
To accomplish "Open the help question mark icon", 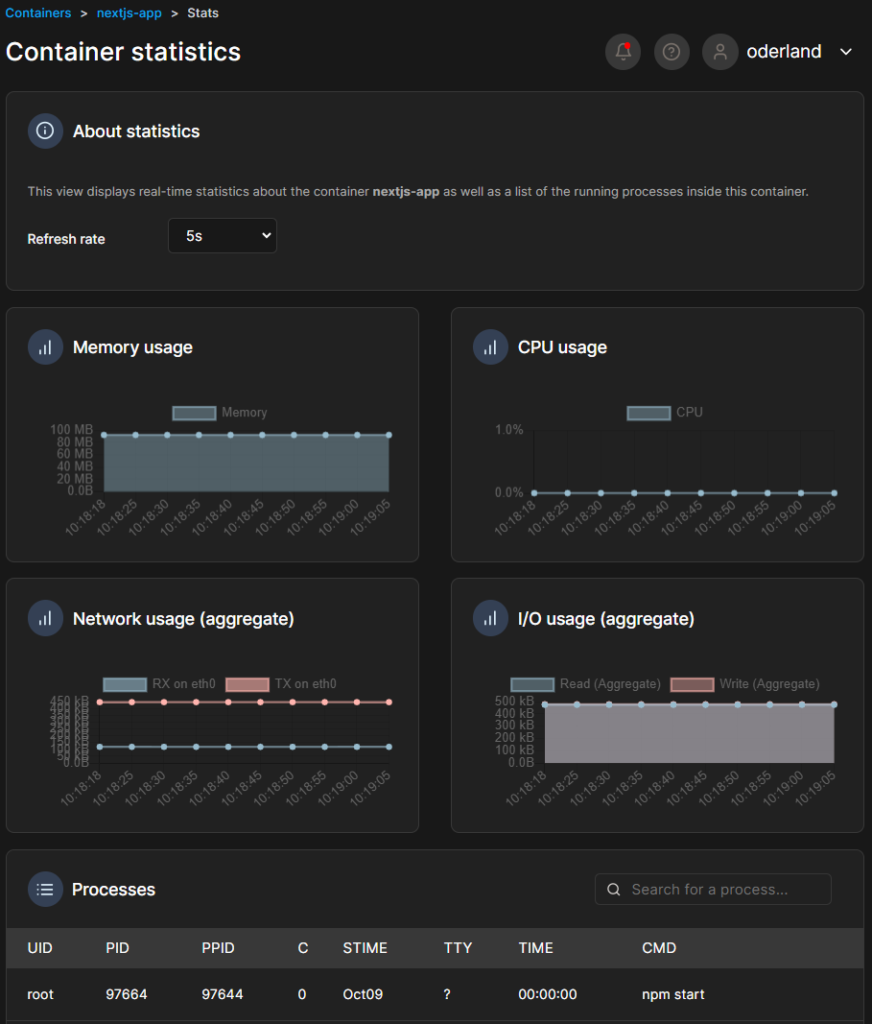I will coord(671,52).
